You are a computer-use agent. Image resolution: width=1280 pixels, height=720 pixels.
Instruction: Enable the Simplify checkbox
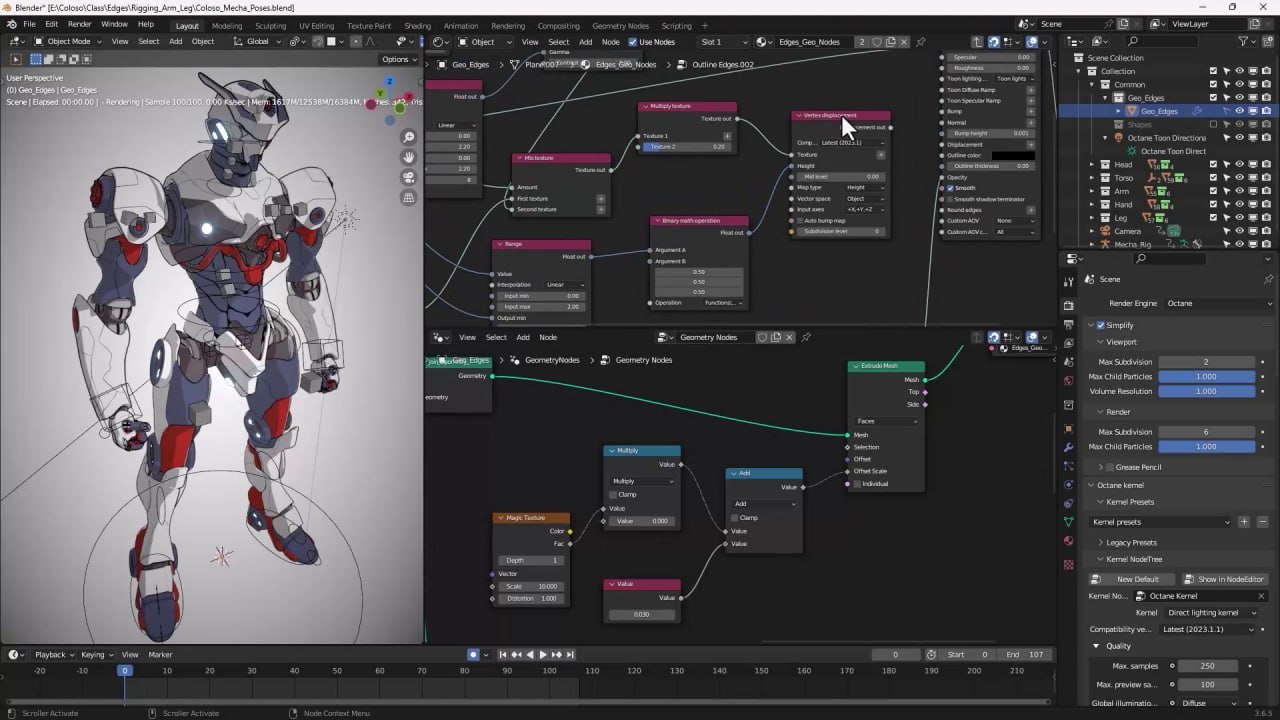click(x=1101, y=325)
